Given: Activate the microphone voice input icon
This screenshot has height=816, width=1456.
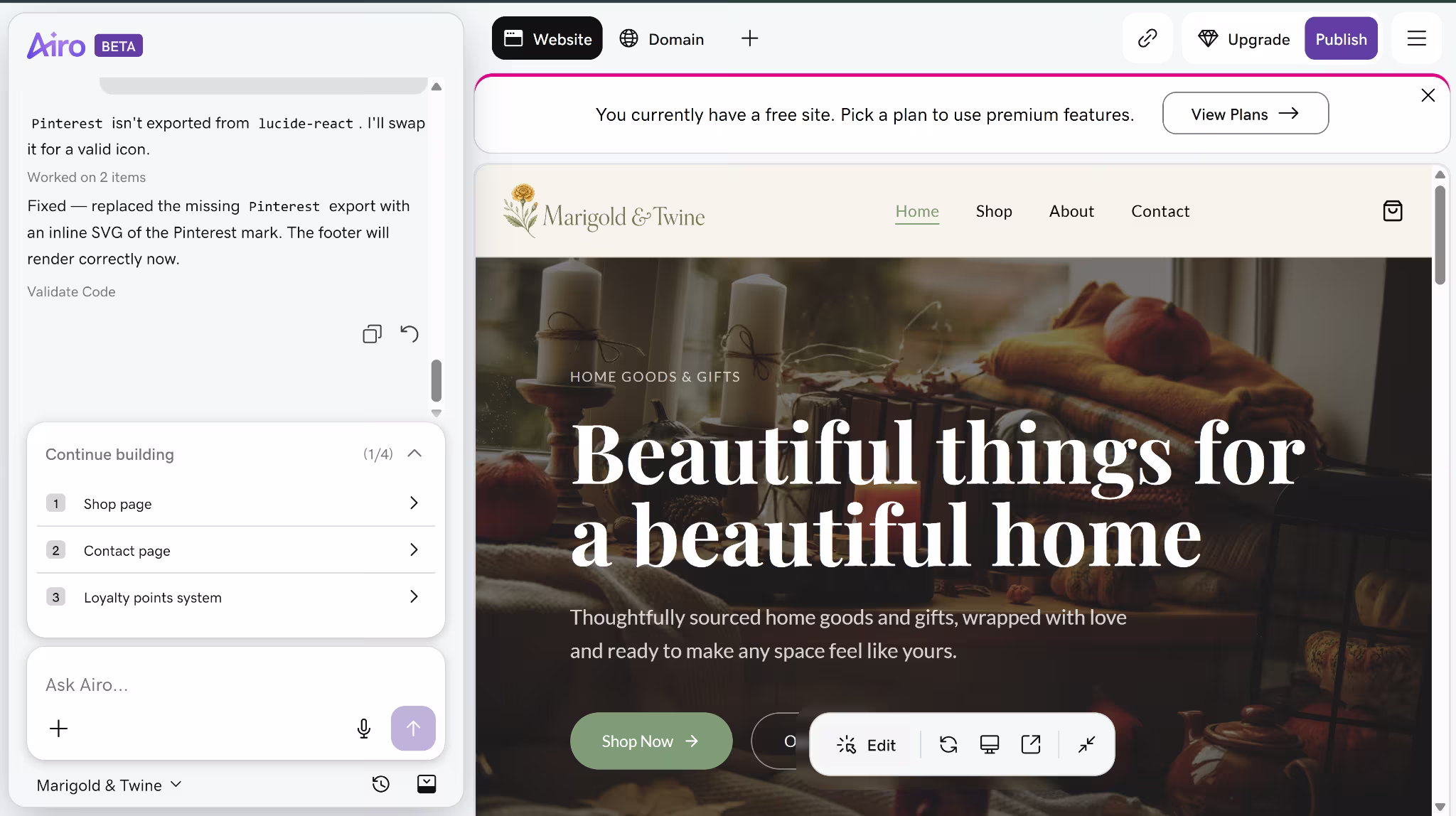Looking at the screenshot, I should (x=364, y=729).
